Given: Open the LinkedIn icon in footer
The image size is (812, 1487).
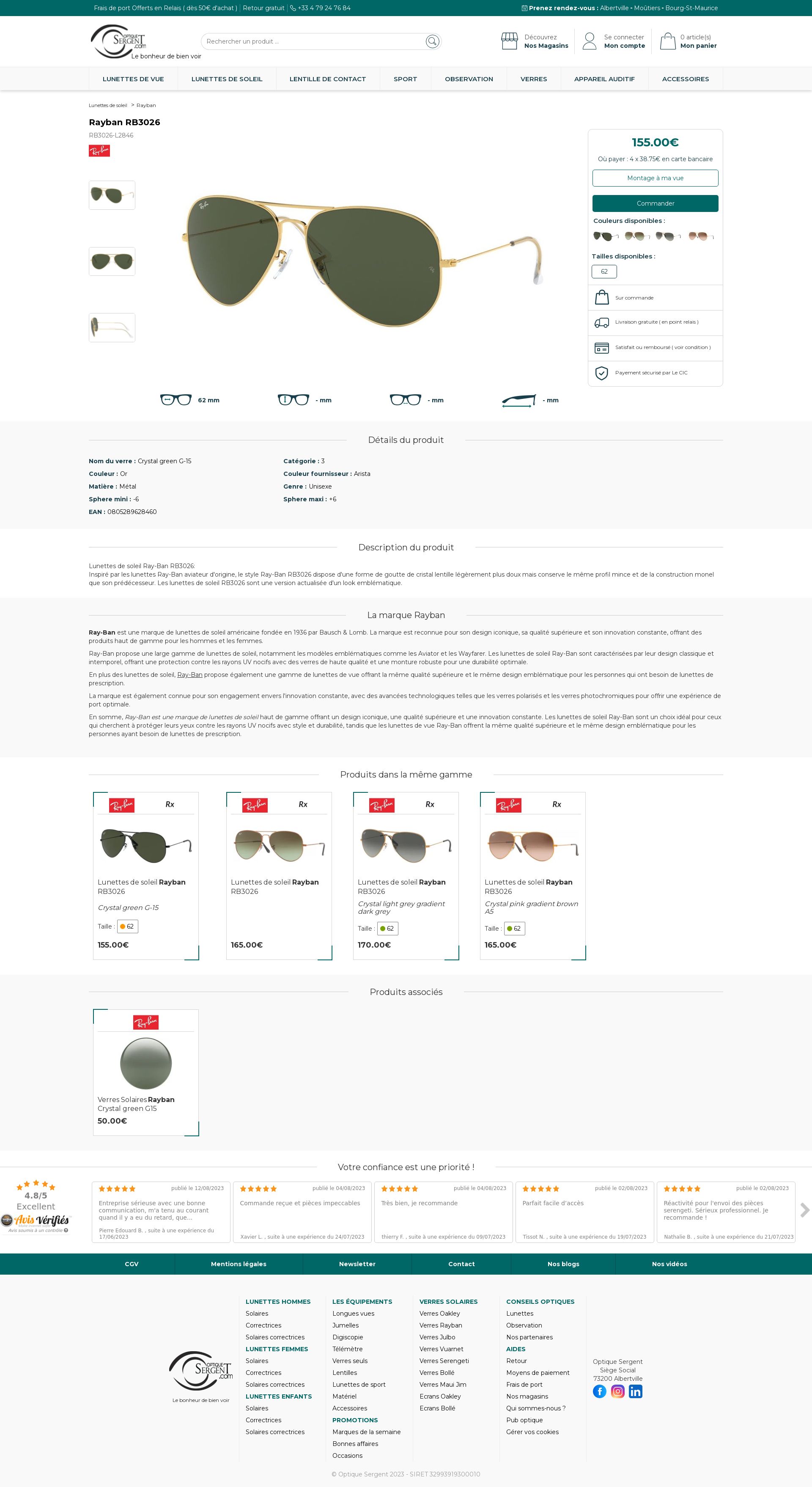Looking at the screenshot, I should point(635,1392).
